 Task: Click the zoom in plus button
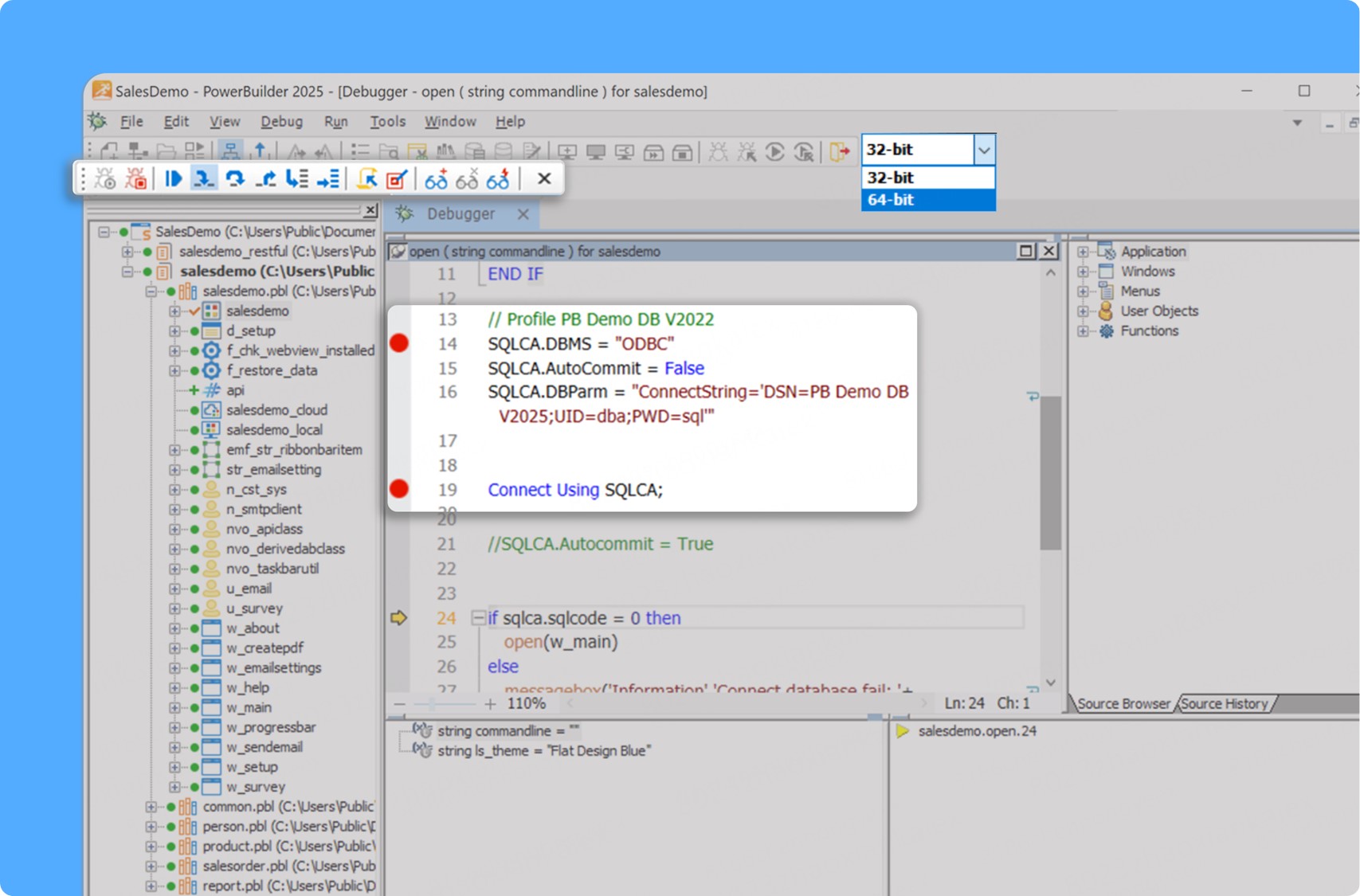pos(490,704)
